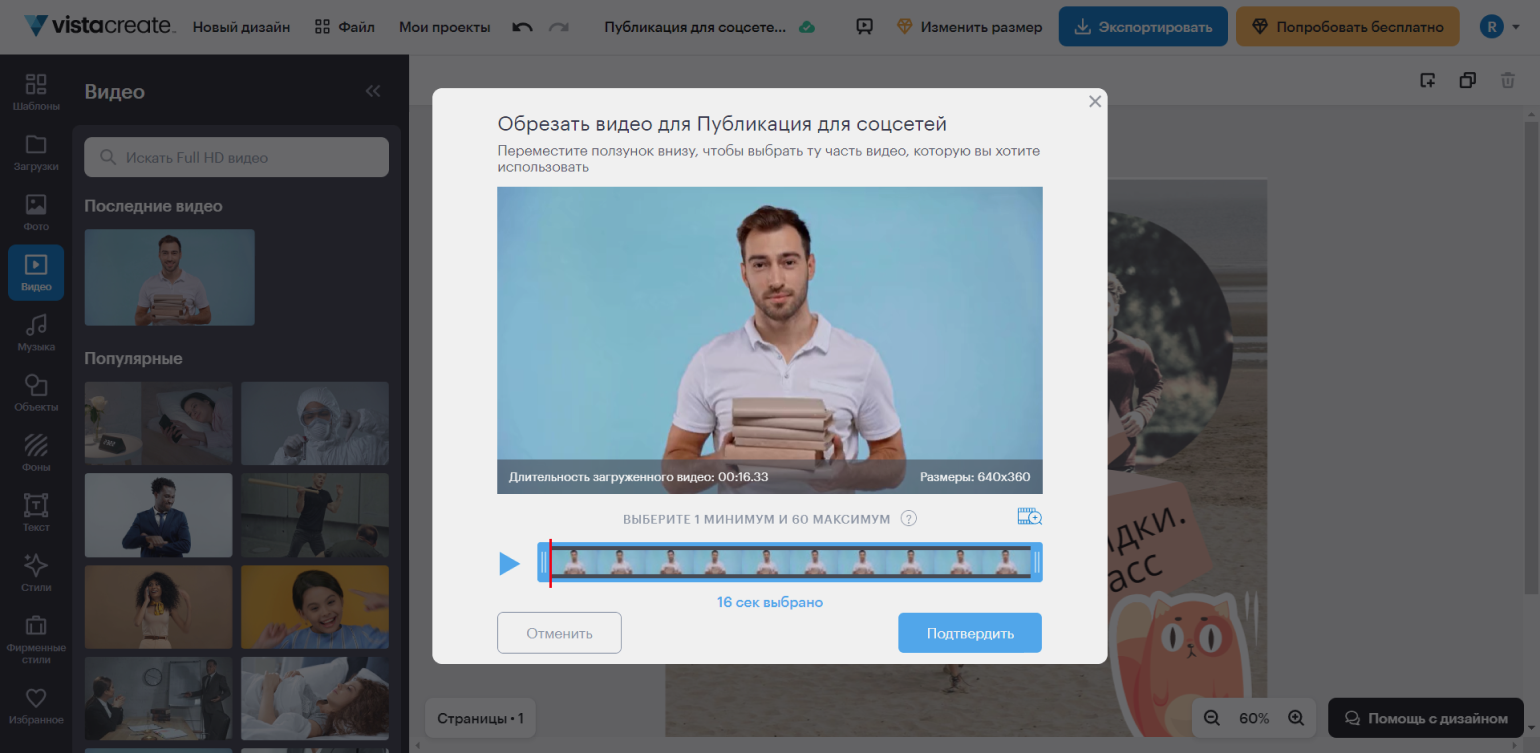Click the VistaCreate logo
Image resolution: width=1540 pixels, height=753 pixels.
point(99,26)
